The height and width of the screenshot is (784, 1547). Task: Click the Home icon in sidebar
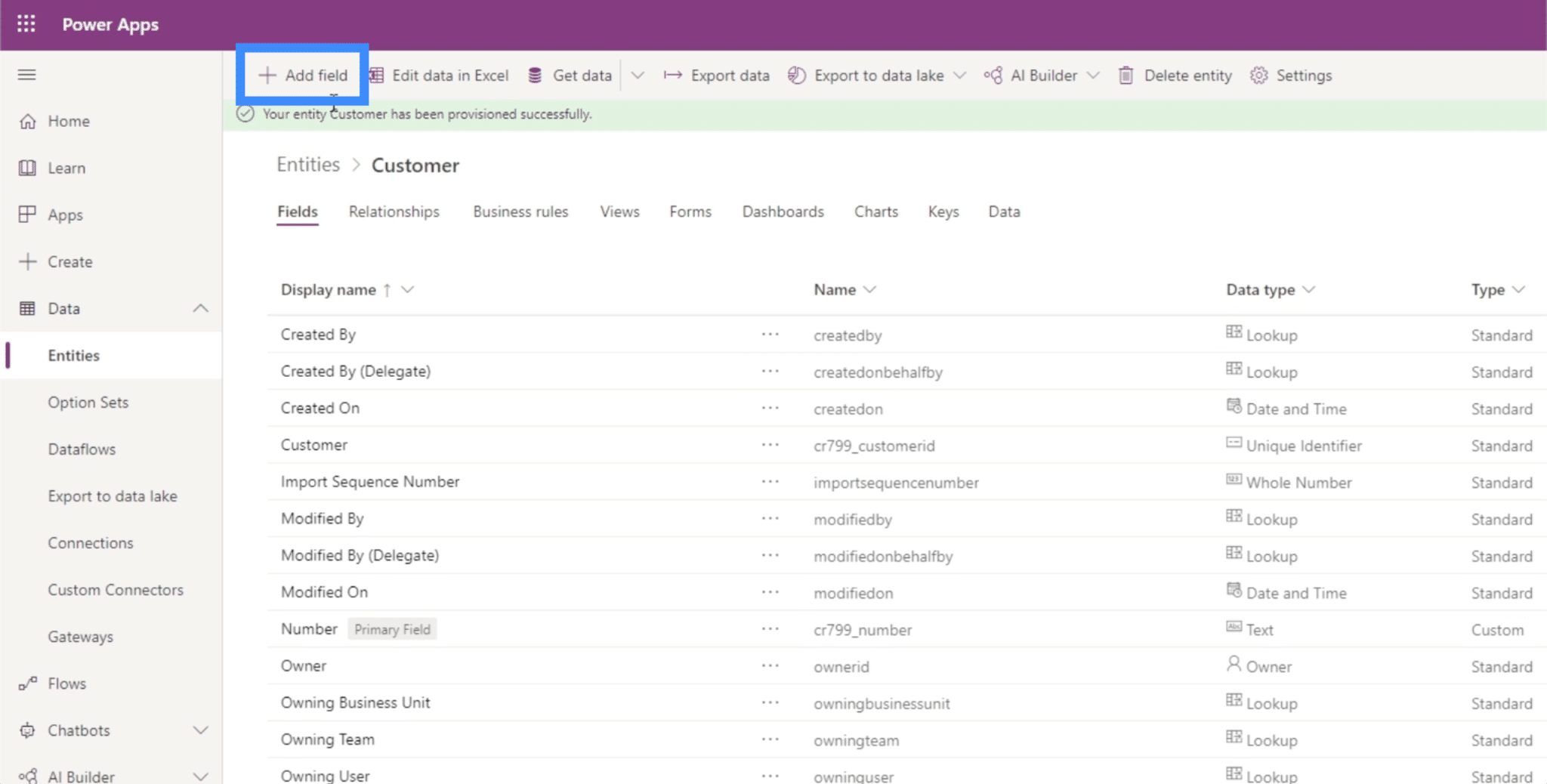[27, 121]
